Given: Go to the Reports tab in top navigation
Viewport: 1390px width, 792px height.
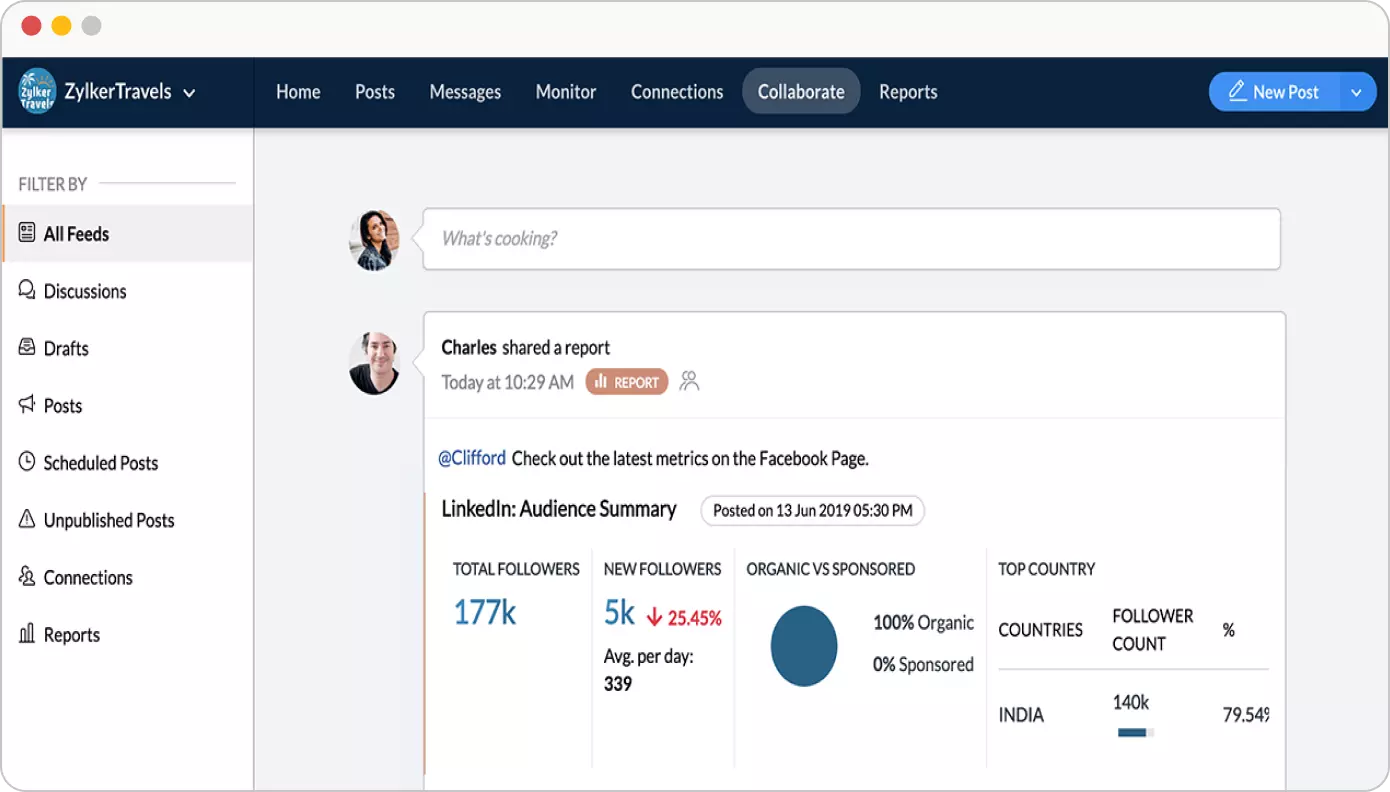Looking at the screenshot, I should (908, 92).
